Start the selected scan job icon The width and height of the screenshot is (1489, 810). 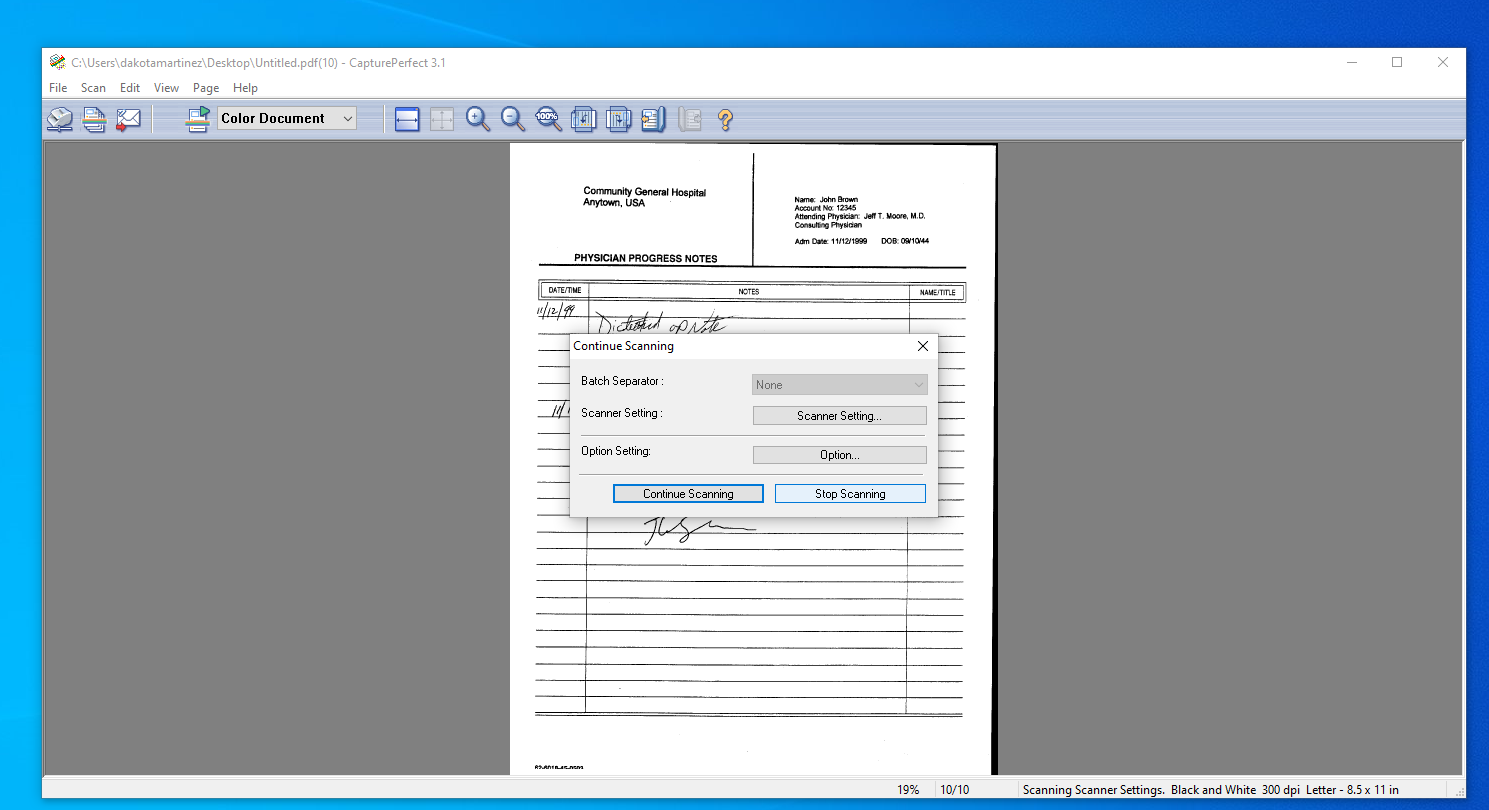198,119
